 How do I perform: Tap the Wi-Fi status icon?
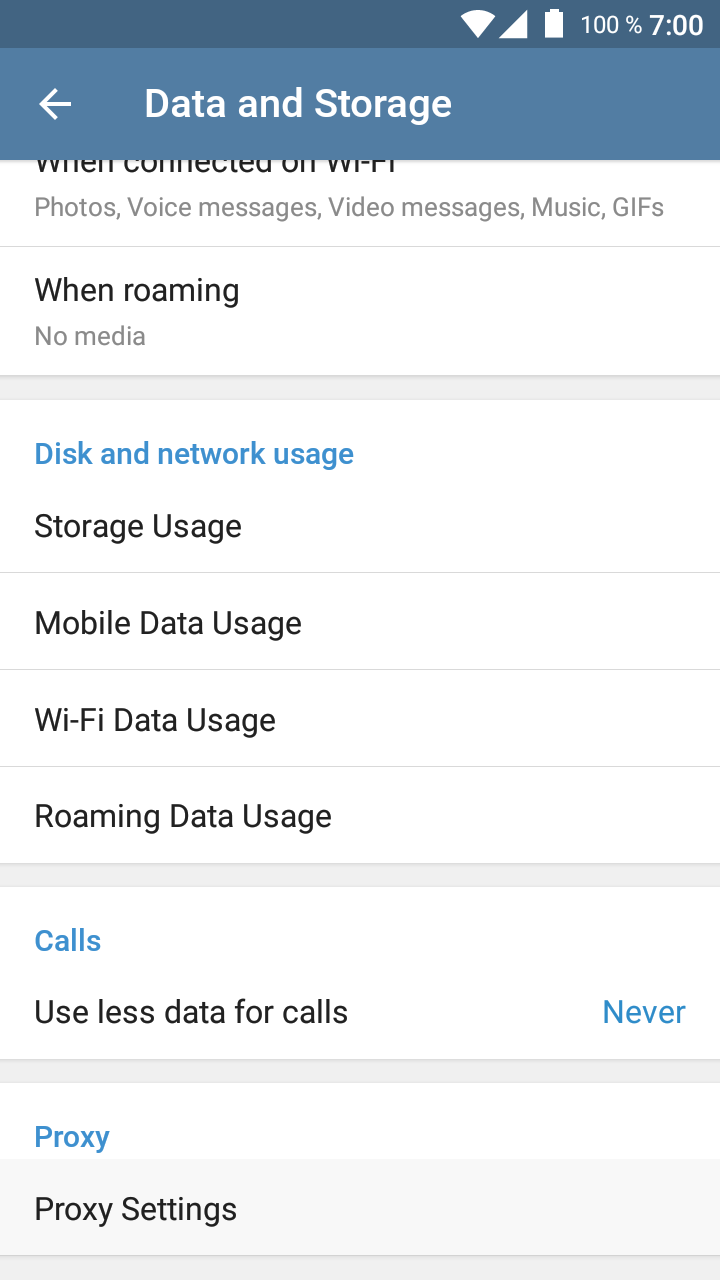click(x=478, y=24)
